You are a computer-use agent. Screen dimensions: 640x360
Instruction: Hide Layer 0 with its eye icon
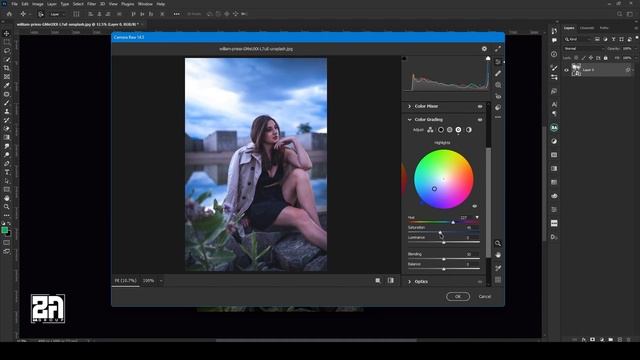click(x=566, y=70)
